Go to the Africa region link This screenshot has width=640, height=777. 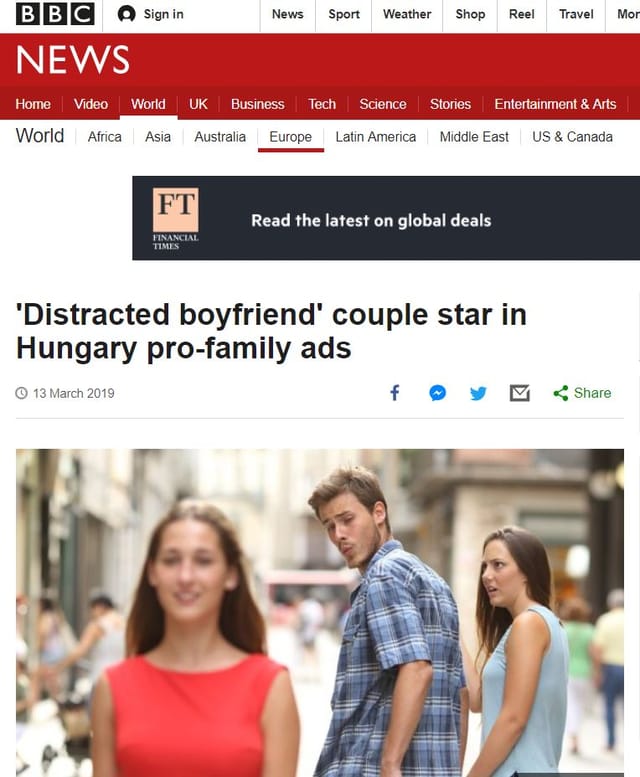(x=105, y=137)
